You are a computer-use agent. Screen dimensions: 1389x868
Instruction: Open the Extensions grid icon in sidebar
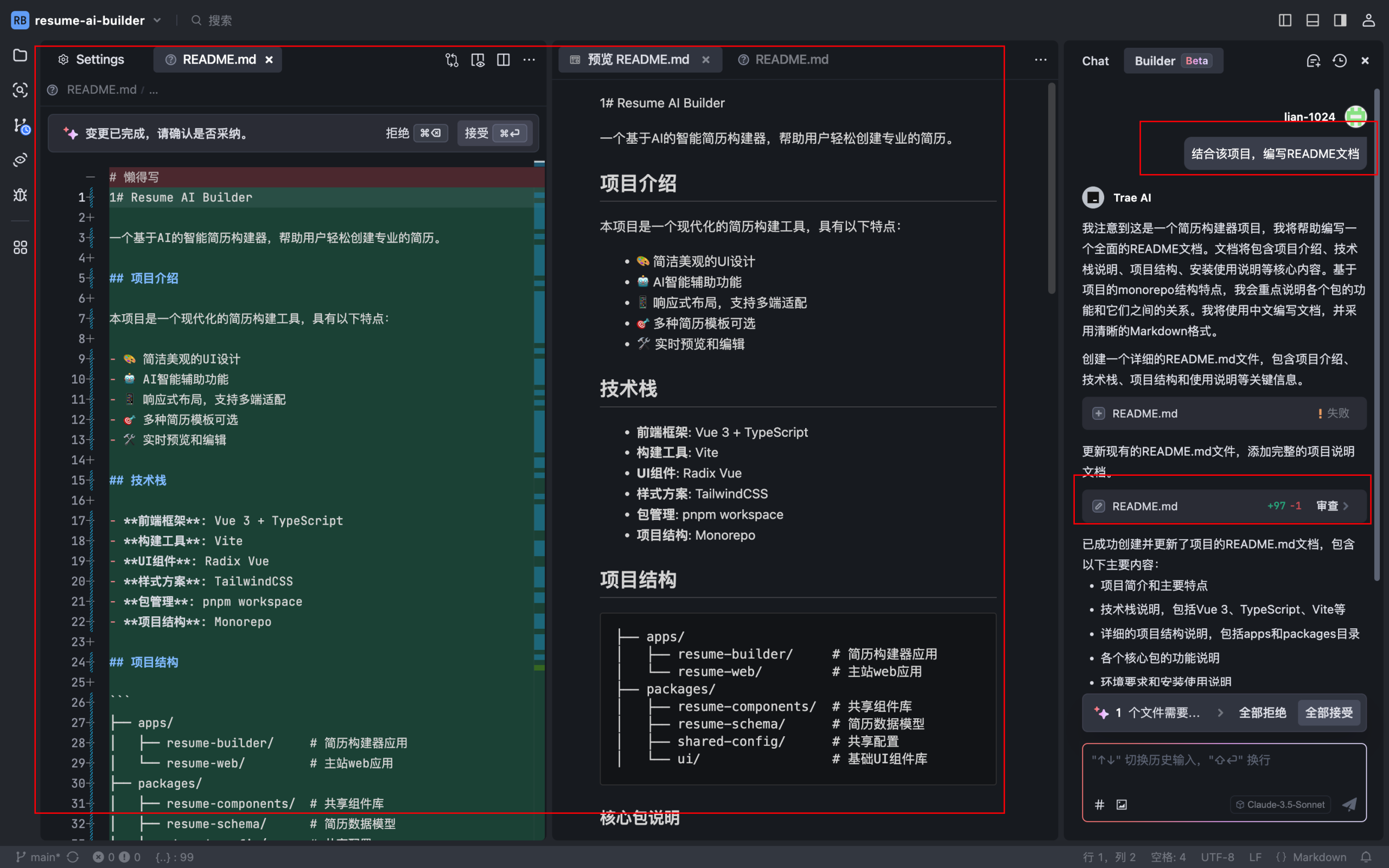[x=20, y=247]
